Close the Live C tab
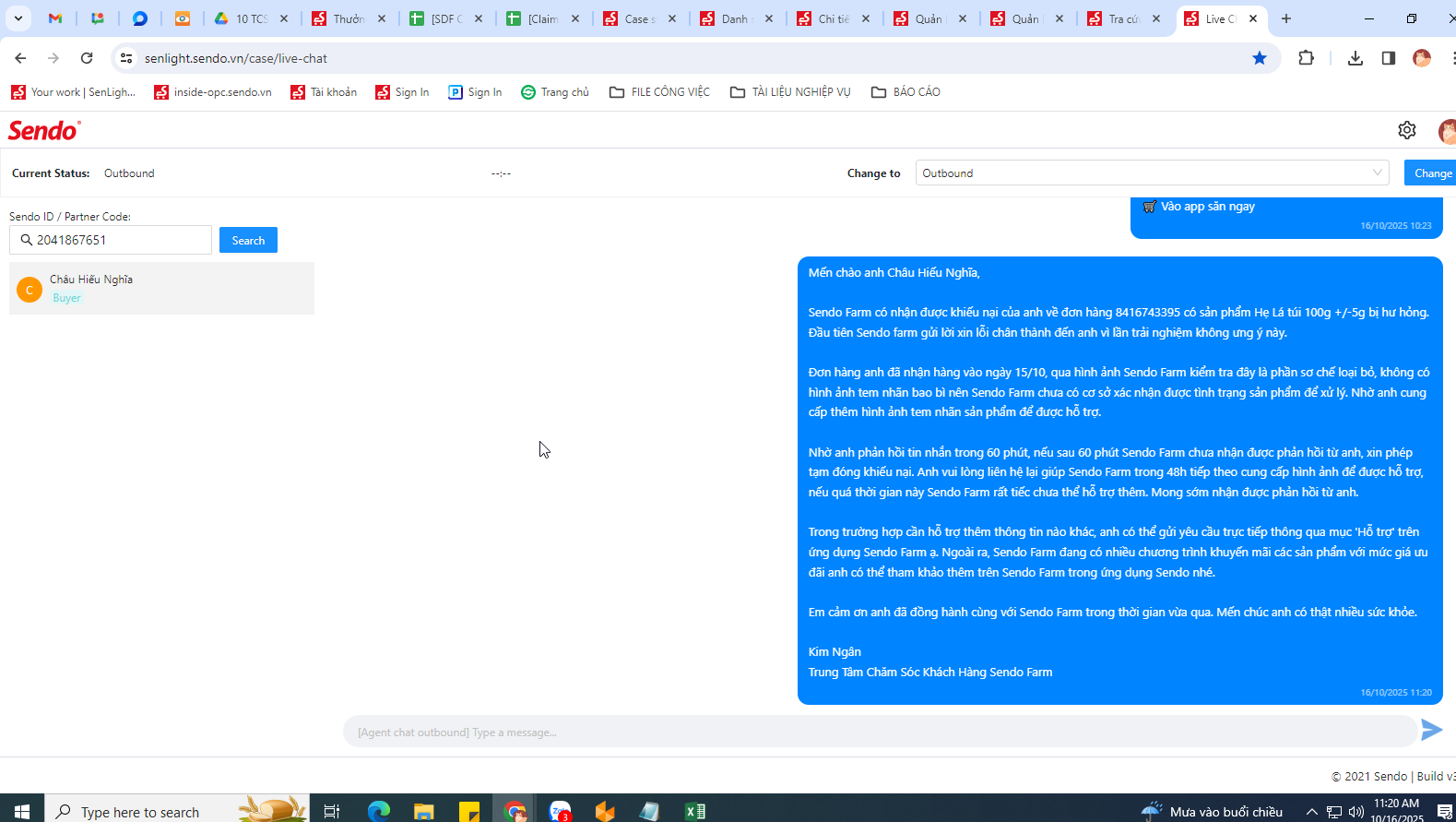The width and height of the screenshot is (1456, 822). [1253, 18]
